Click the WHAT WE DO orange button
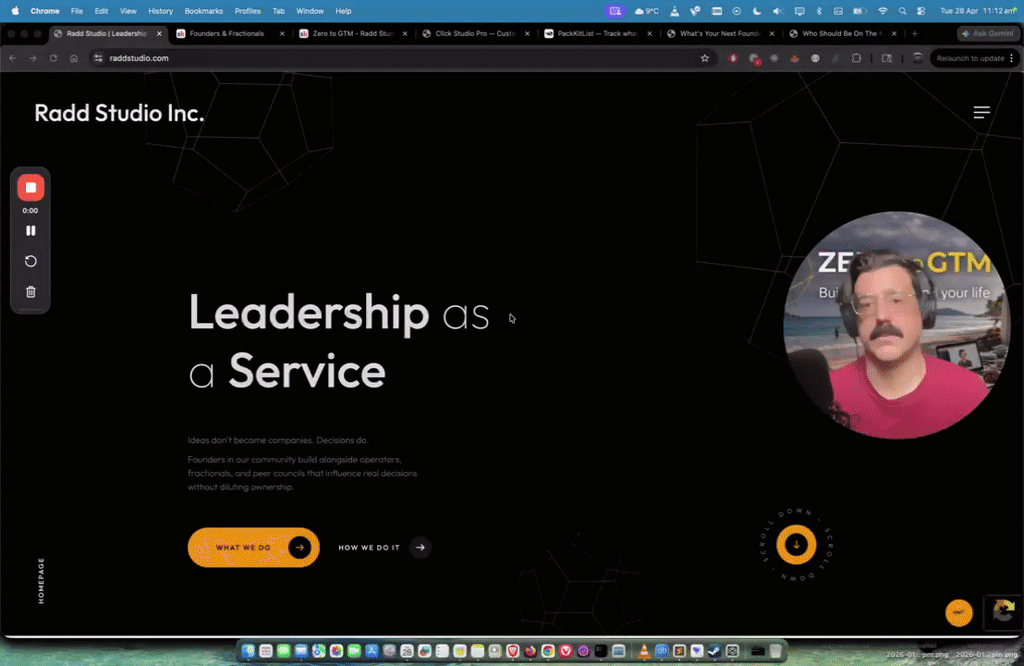The height and width of the screenshot is (666, 1024). tap(253, 547)
